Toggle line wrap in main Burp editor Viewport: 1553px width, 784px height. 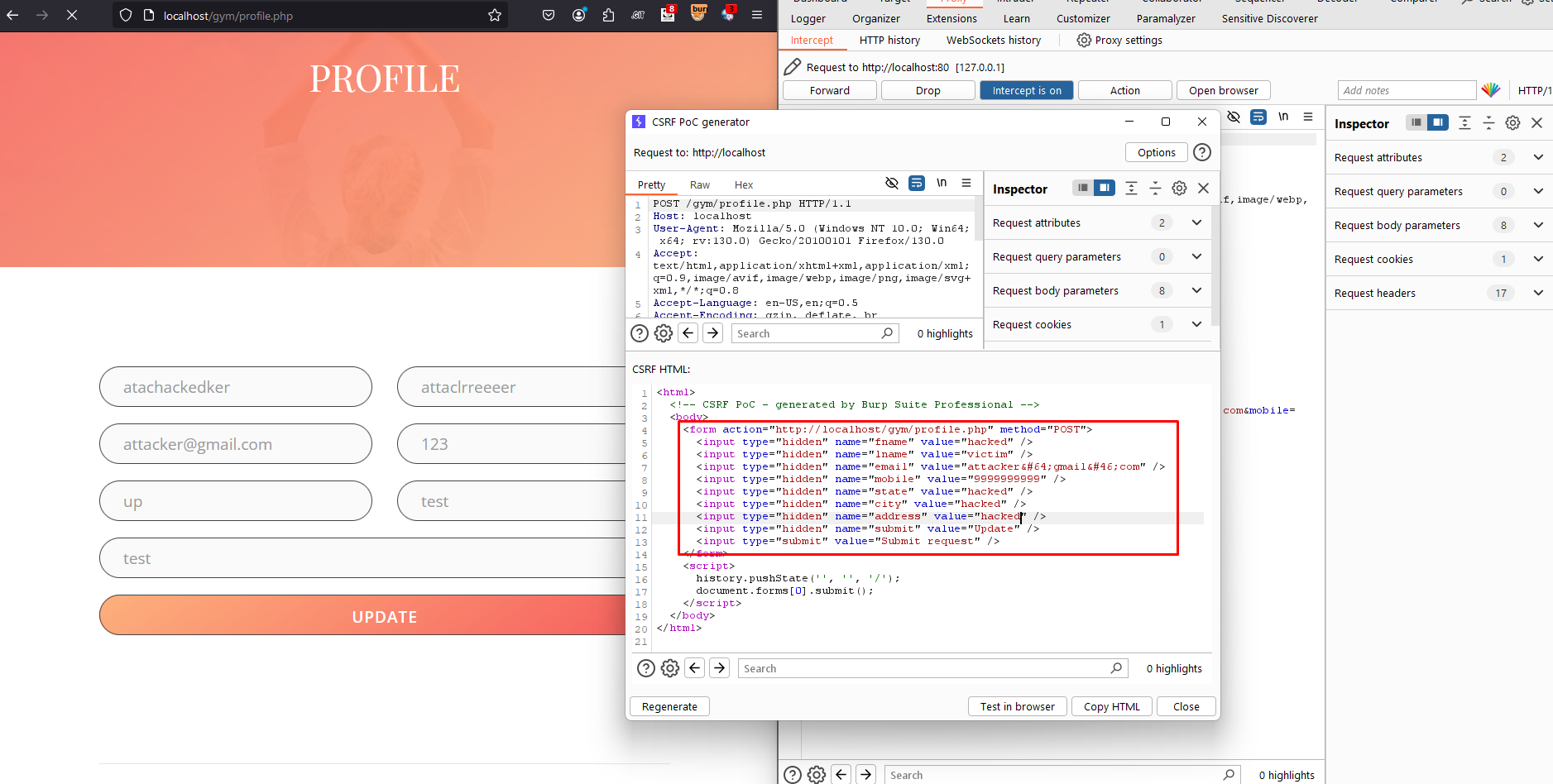pyautogui.click(x=1258, y=117)
